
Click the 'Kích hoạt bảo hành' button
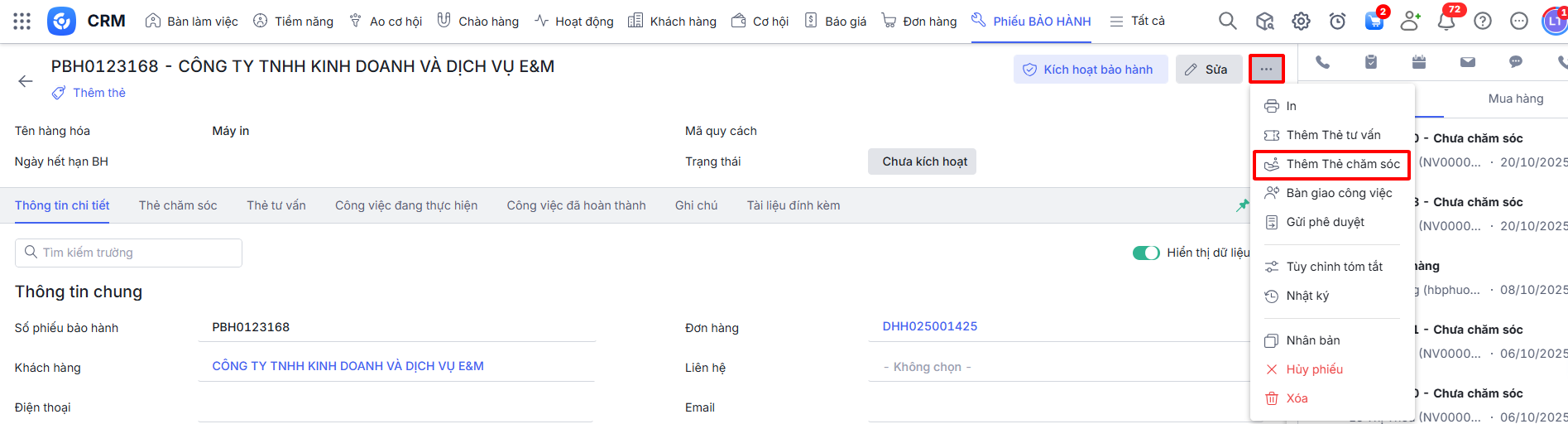point(1090,70)
